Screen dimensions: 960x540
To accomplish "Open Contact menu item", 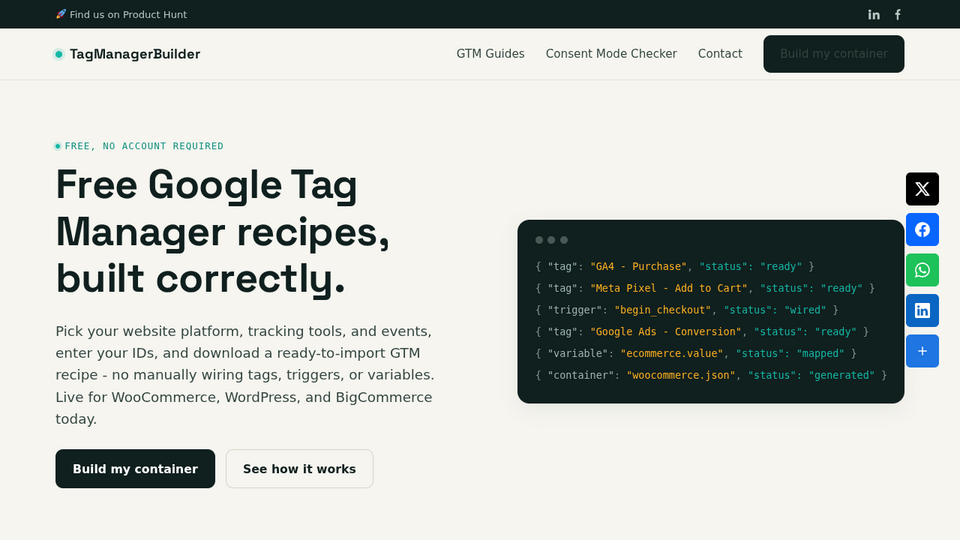I will pyautogui.click(x=720, y=54).
